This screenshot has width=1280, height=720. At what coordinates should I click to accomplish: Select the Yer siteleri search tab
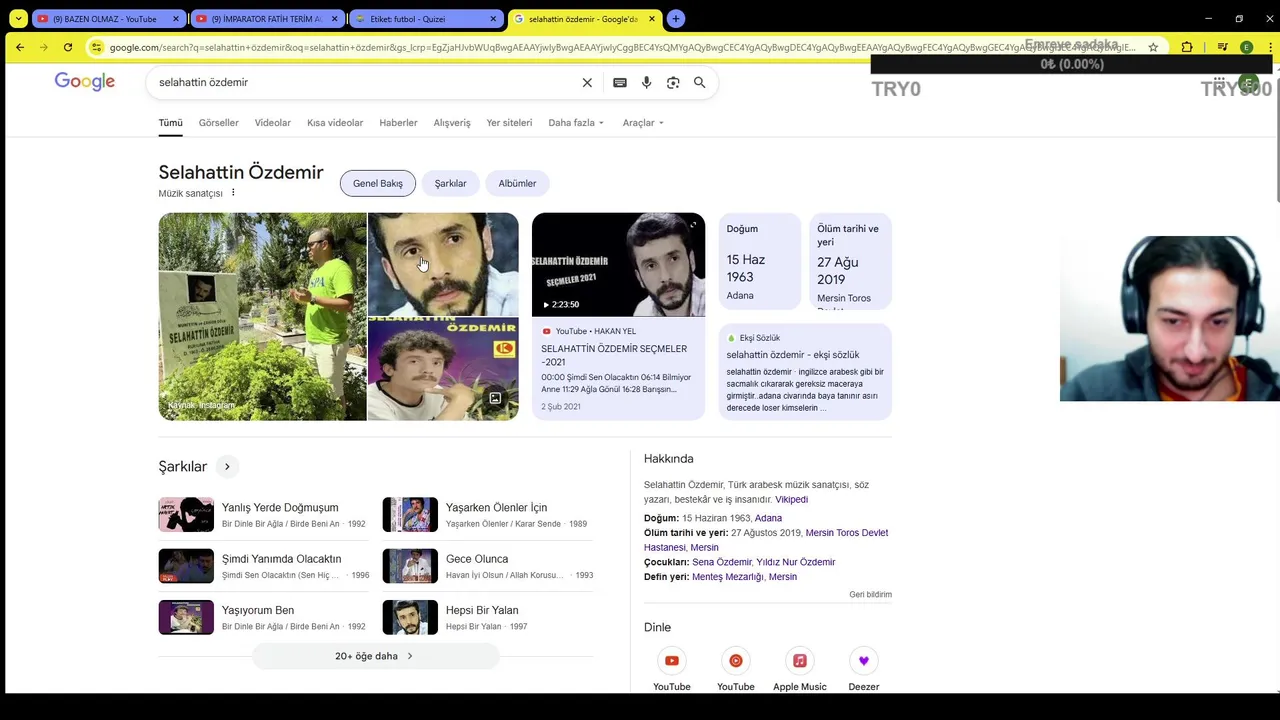(x=509, y=123)
